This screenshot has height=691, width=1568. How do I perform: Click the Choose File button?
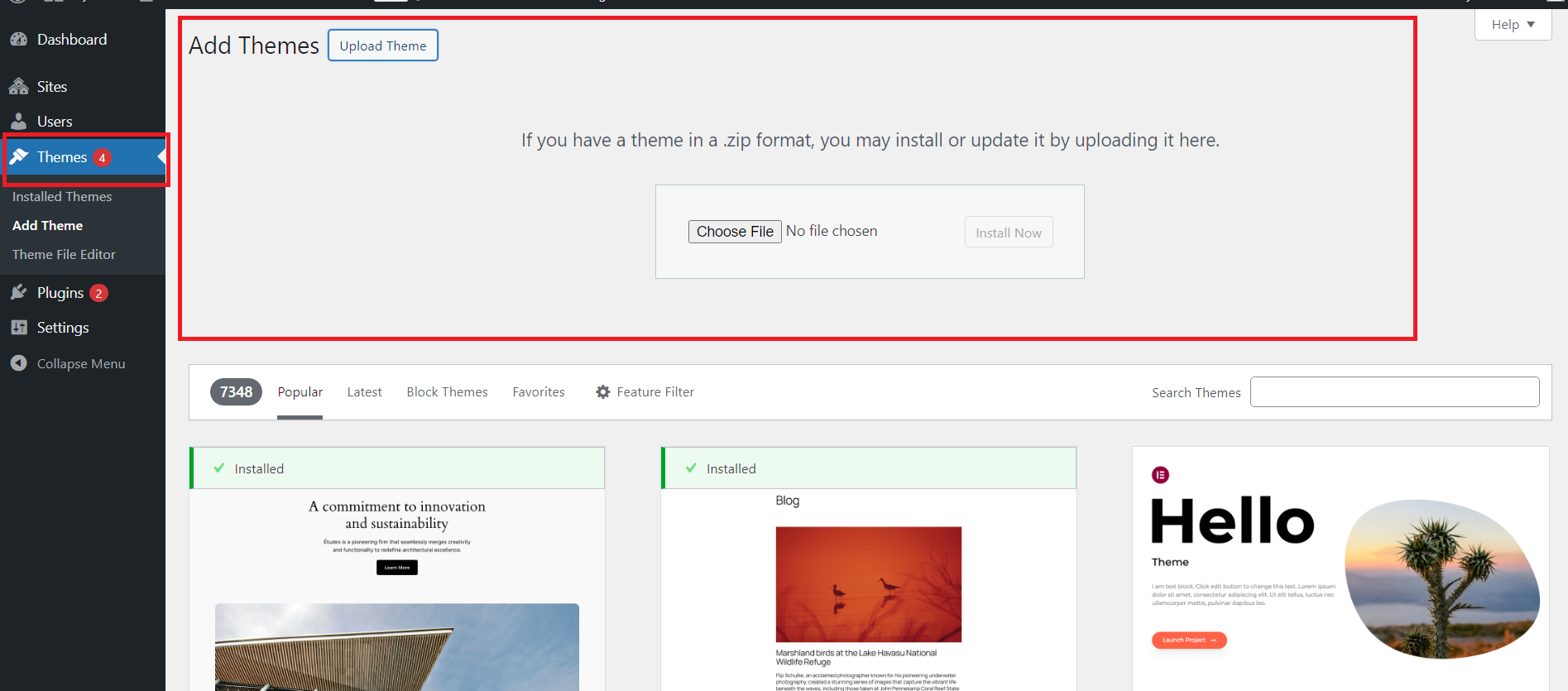tap(735, 232)
